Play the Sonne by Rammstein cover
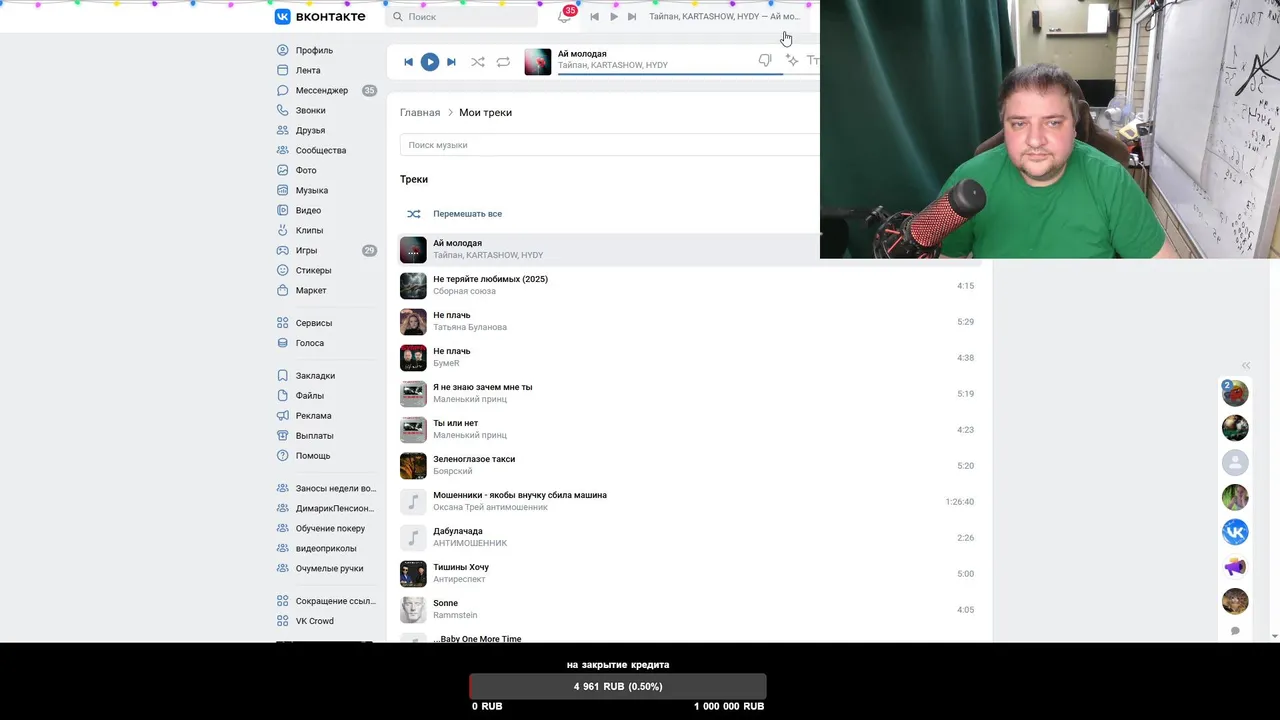 click(413, 610)
